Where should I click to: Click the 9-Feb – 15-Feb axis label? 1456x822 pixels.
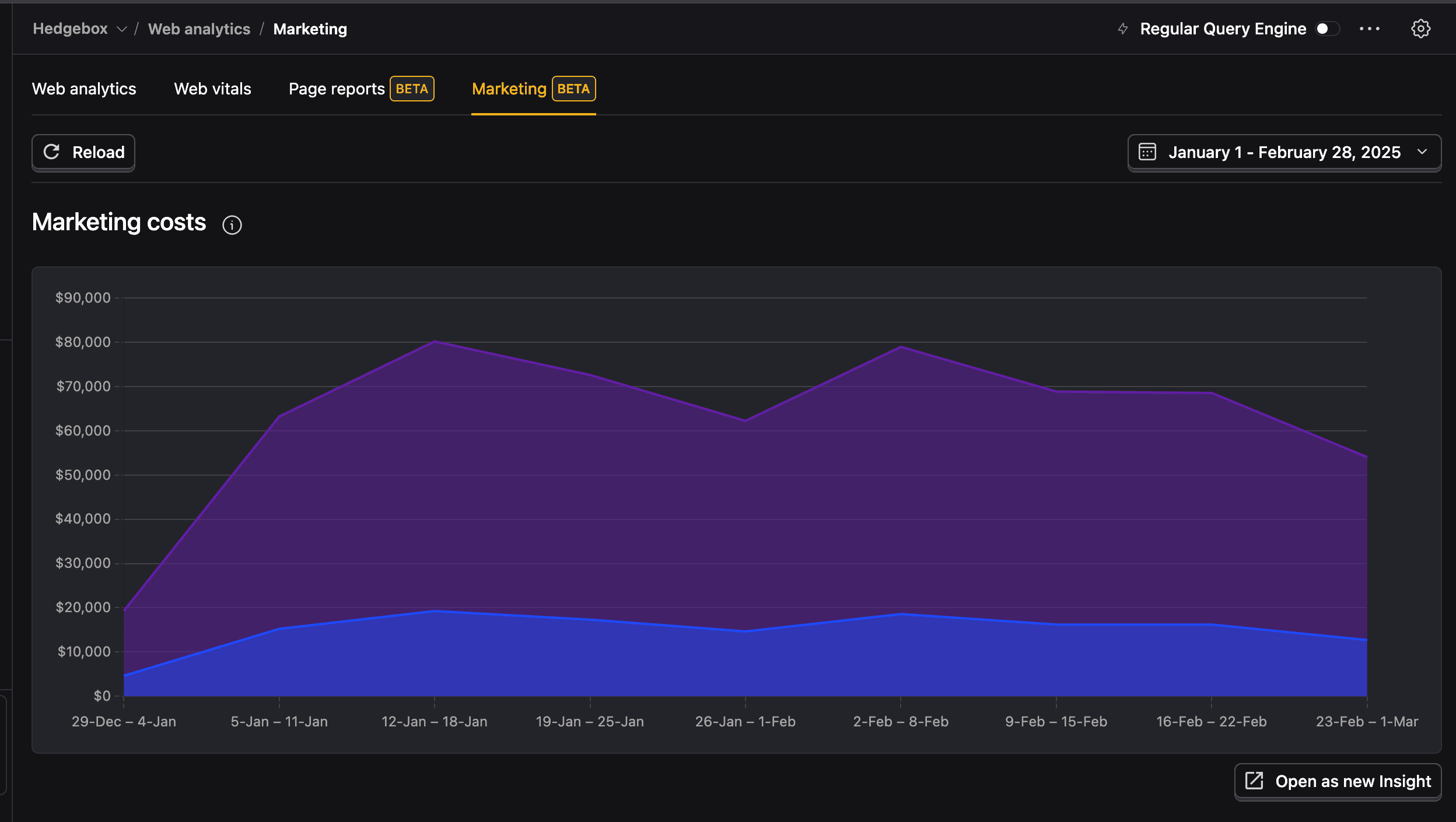pyautogui.click(x=1056, y=722)
